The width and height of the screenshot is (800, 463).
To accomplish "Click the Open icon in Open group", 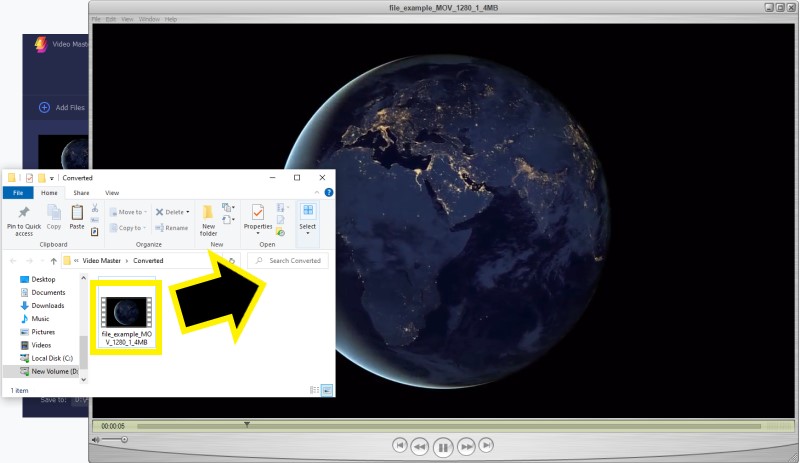I will [x=282, y=207].
